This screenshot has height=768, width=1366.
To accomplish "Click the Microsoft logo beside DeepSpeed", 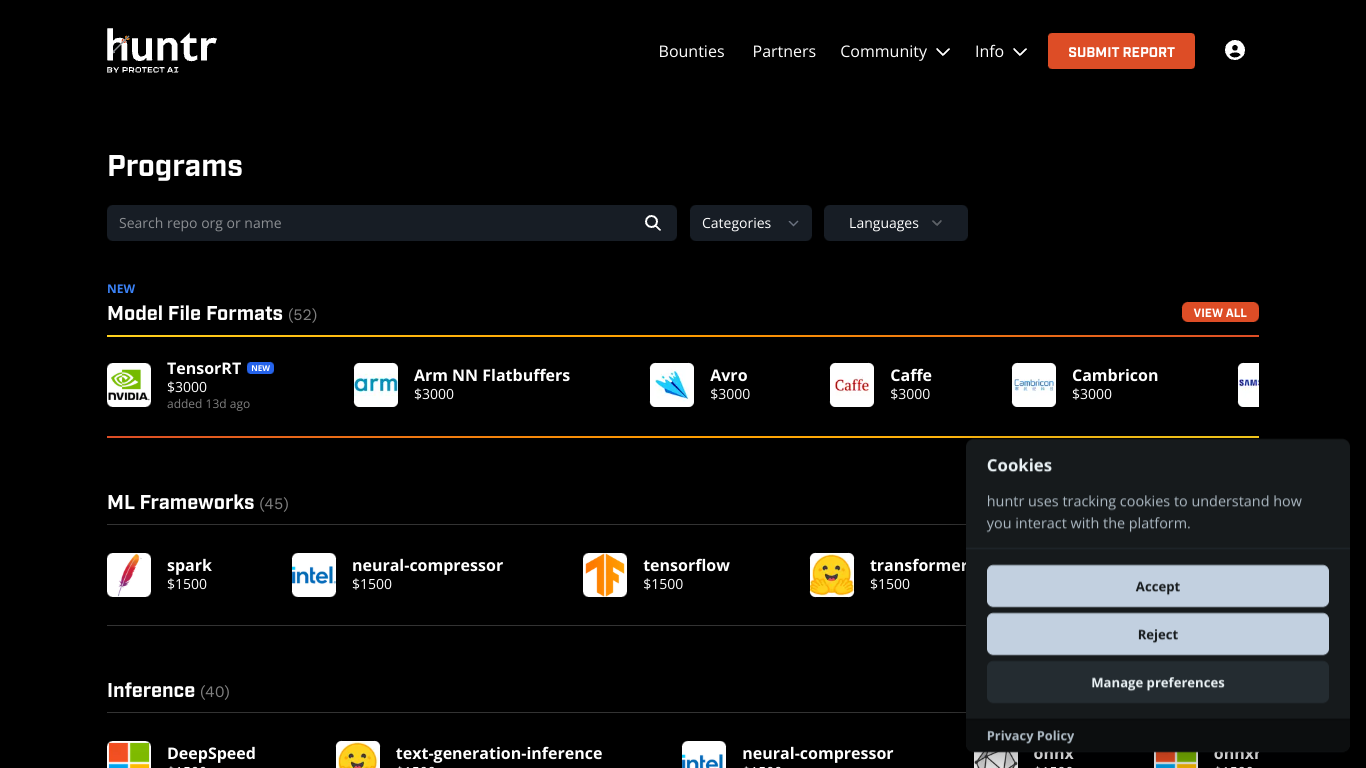I will [x=129, y=755].
